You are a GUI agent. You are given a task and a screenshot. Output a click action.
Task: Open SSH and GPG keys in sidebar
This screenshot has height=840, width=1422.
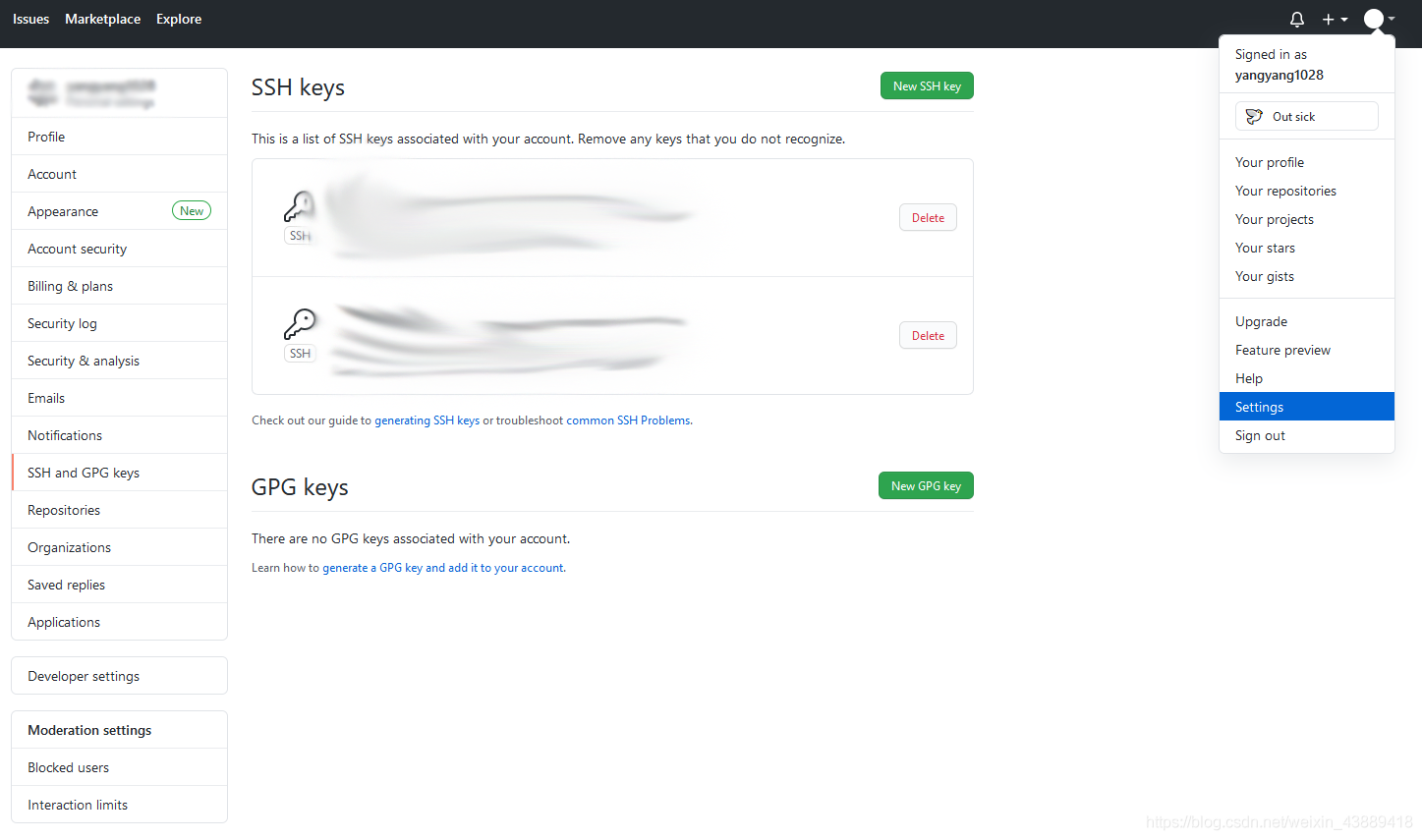pyautogui.click(x=119, y=473)
